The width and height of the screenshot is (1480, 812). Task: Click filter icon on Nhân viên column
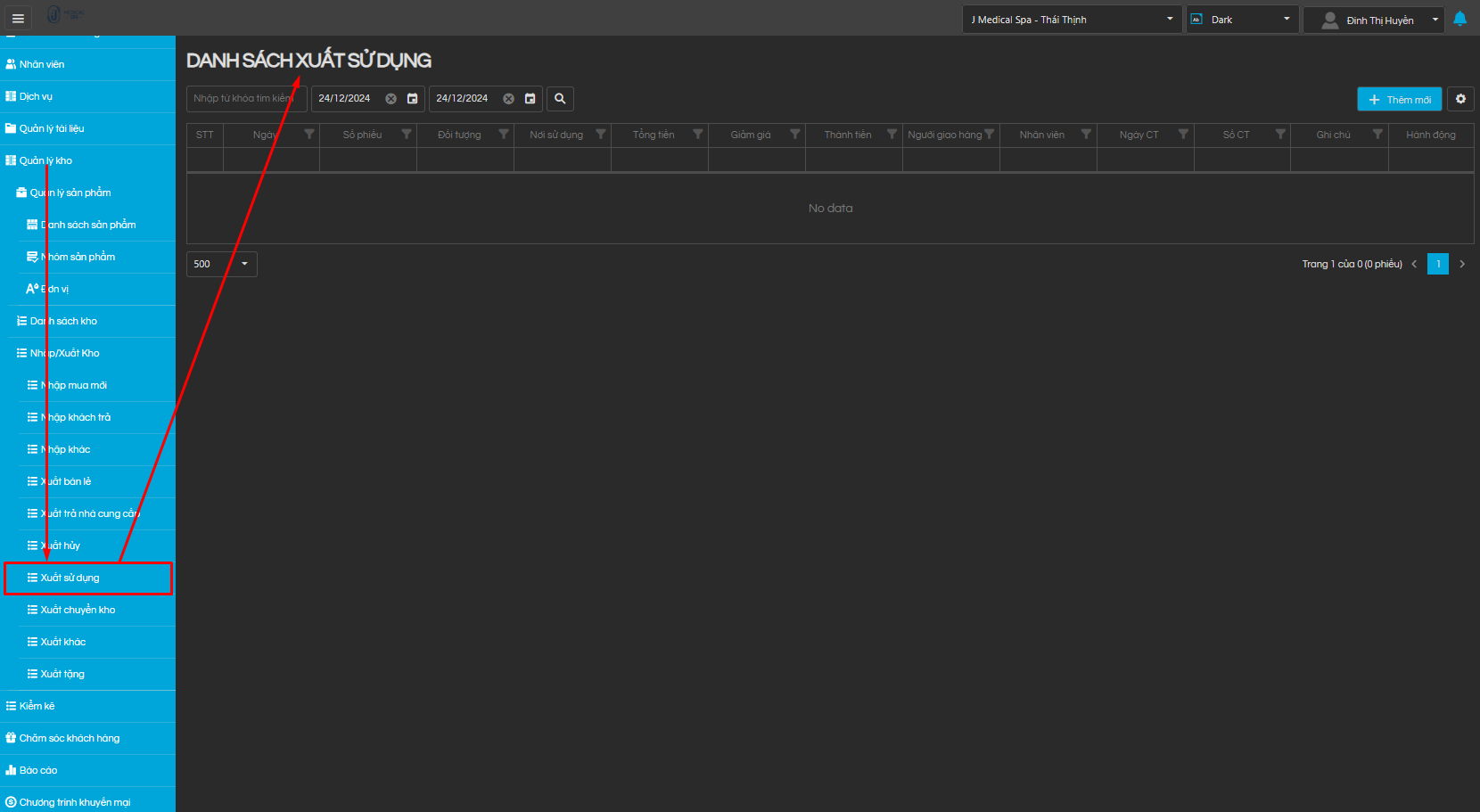1086,135
